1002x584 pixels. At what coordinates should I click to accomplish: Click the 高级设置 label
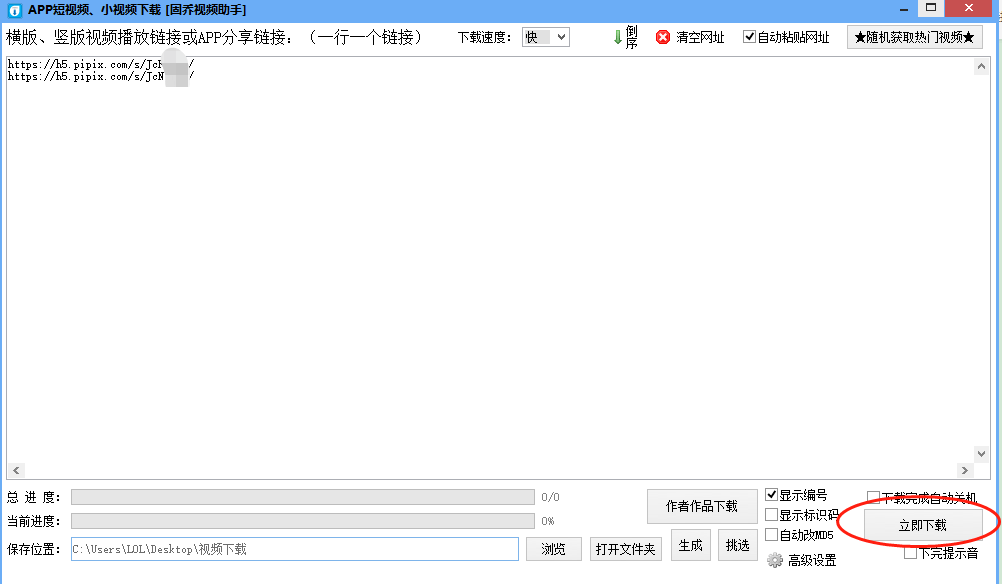(812, 560)
